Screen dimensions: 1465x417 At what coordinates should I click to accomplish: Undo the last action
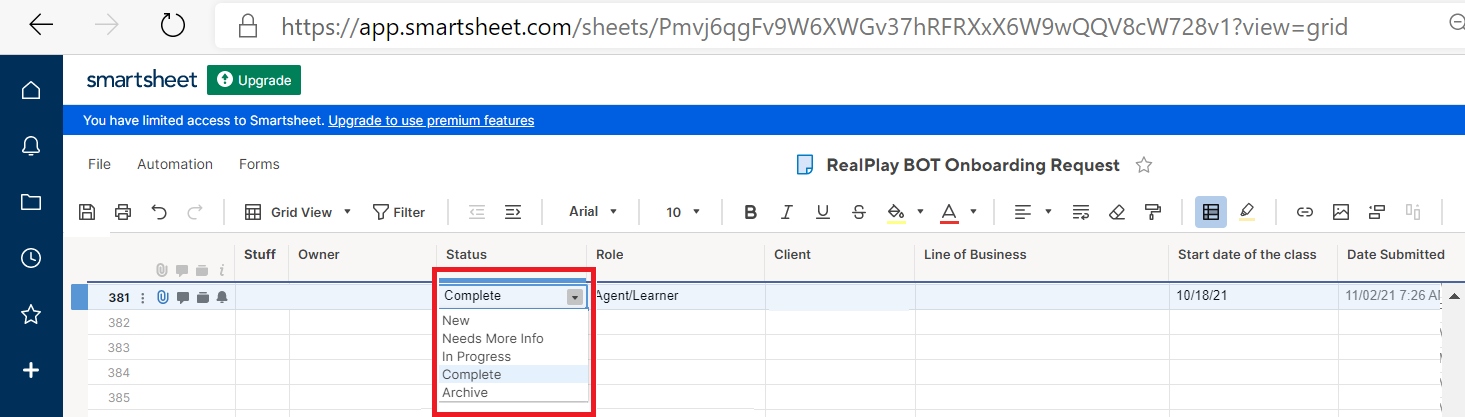click(159, 212)
